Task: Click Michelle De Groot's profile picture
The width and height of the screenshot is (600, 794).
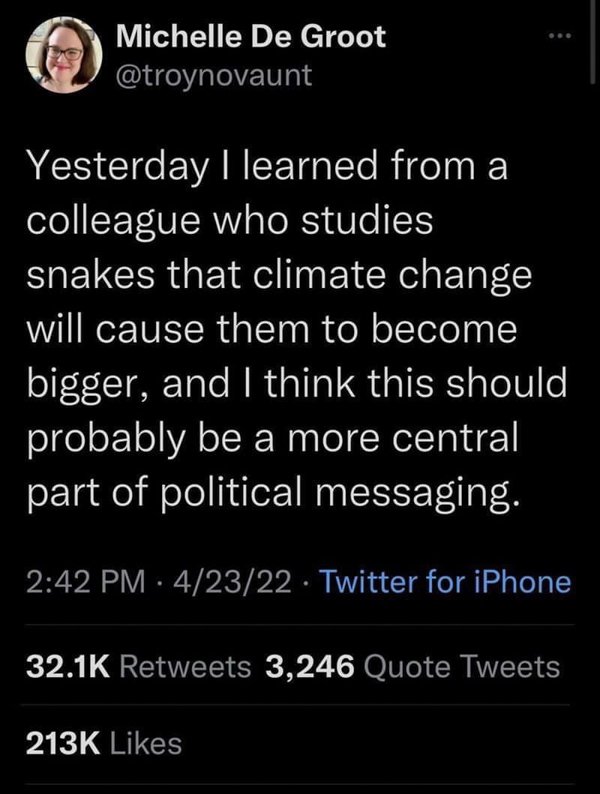Action: pos(64,55)
